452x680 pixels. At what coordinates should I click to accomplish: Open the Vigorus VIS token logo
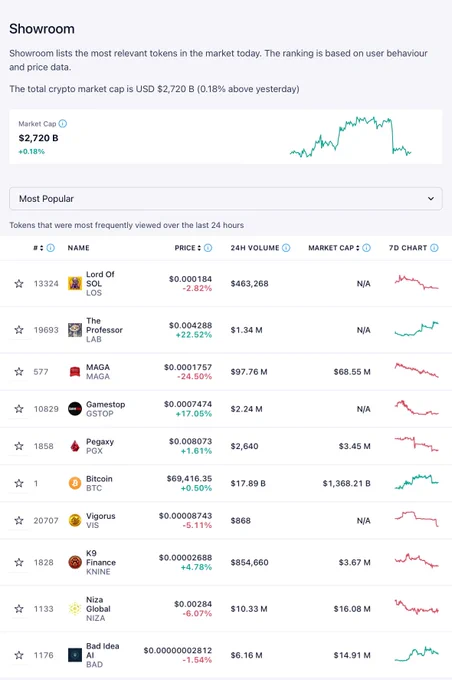pos(75,520)
